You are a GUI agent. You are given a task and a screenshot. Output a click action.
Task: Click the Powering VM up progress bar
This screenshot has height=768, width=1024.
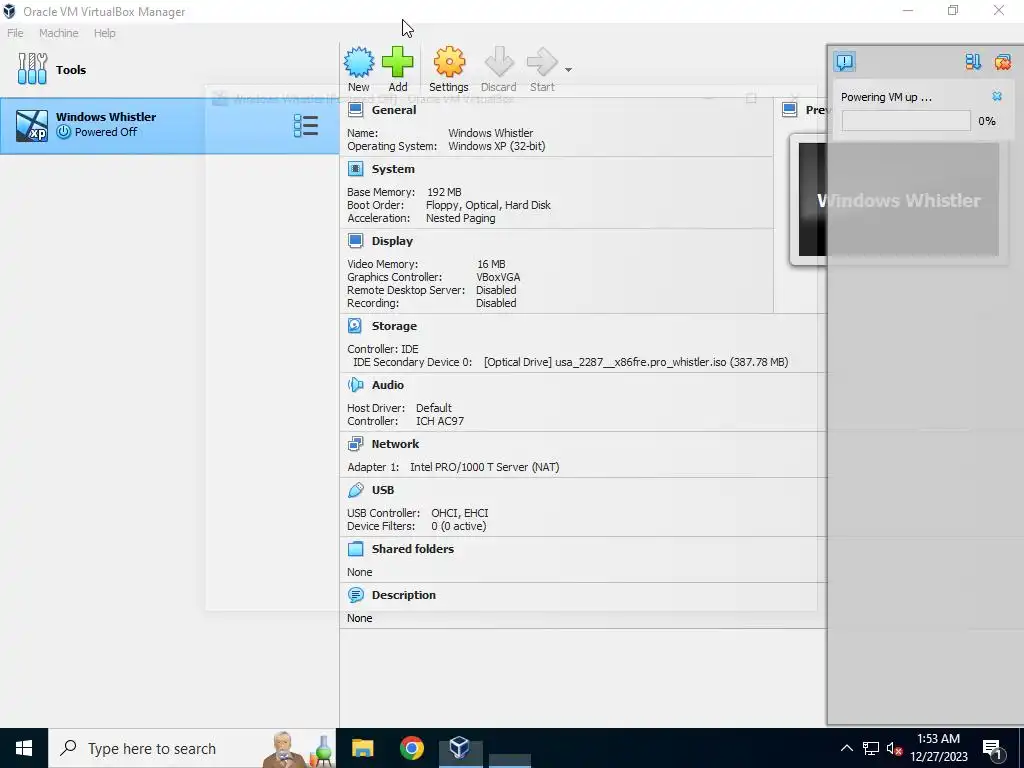(x=906, y=121)
